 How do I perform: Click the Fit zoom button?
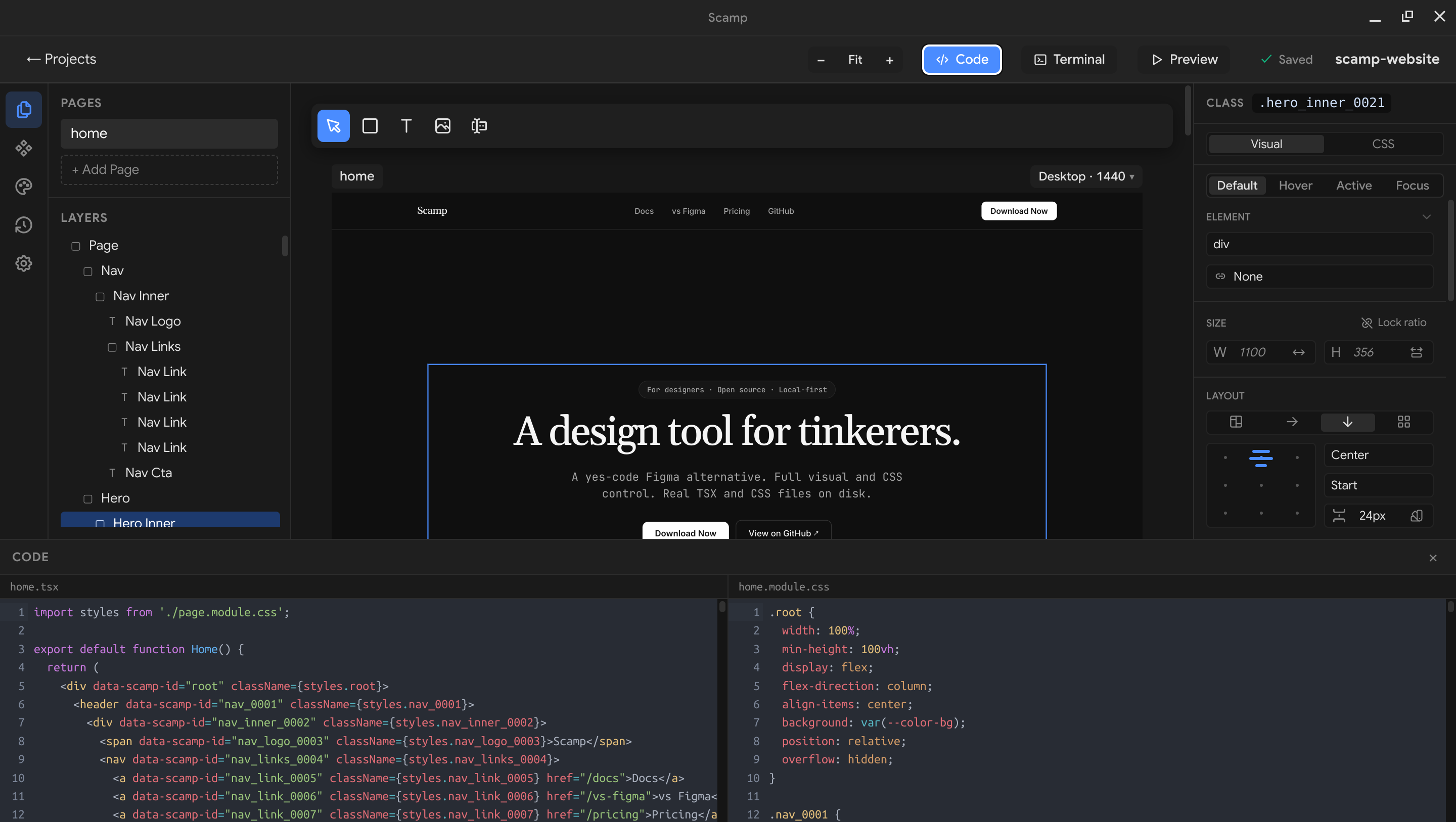(855, 60)
